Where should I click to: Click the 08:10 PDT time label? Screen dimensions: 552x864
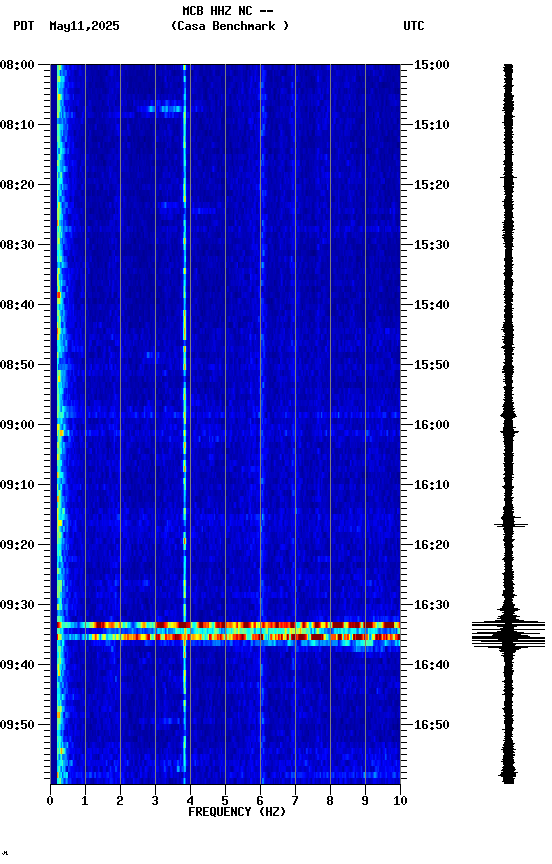coord(17,125)
